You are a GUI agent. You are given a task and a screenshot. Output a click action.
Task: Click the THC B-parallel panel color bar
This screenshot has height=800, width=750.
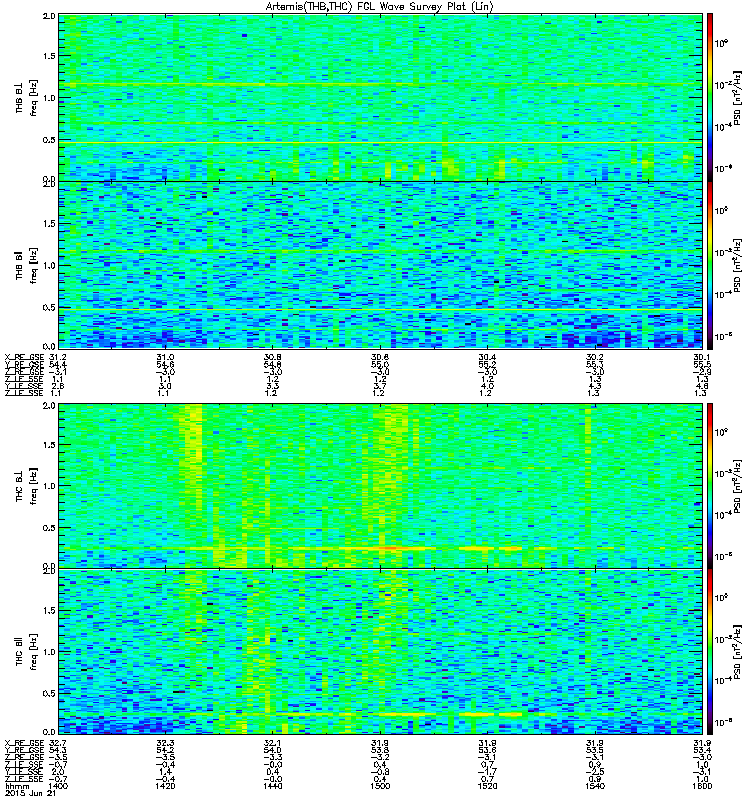pyautogui.click(x=710, y=652)
